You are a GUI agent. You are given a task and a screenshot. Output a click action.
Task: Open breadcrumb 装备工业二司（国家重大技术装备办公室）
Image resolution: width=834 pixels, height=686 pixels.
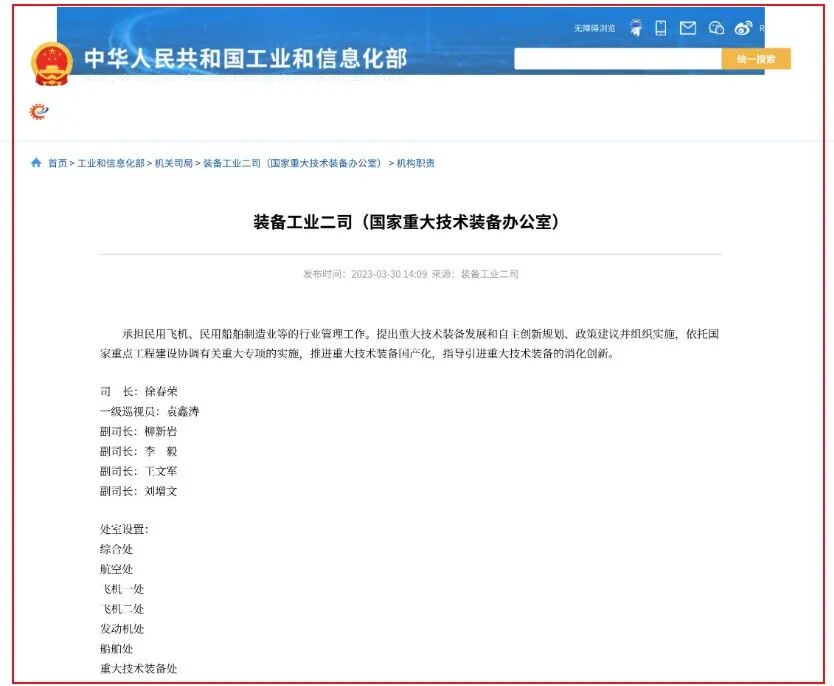point(293,163)
